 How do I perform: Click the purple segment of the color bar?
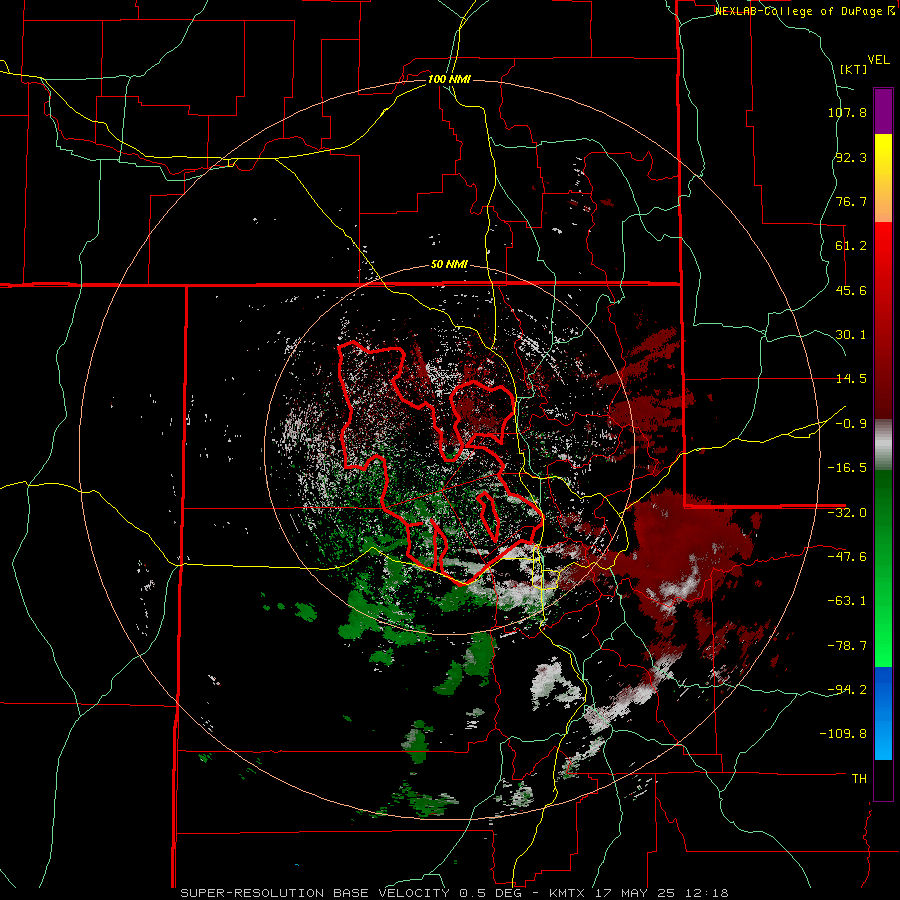pos(883,111)
